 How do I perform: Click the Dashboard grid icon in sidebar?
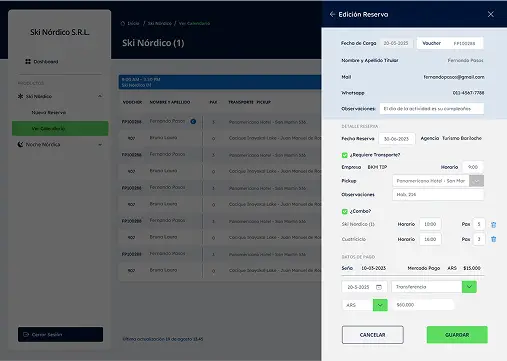click(x=28, y=62)
